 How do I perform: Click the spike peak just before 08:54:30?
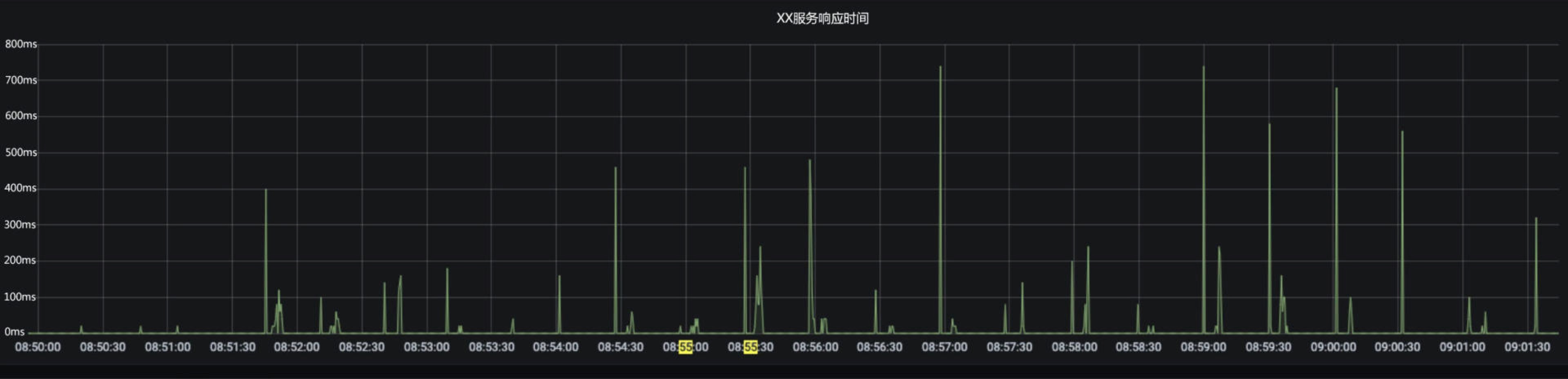[615, 168]
